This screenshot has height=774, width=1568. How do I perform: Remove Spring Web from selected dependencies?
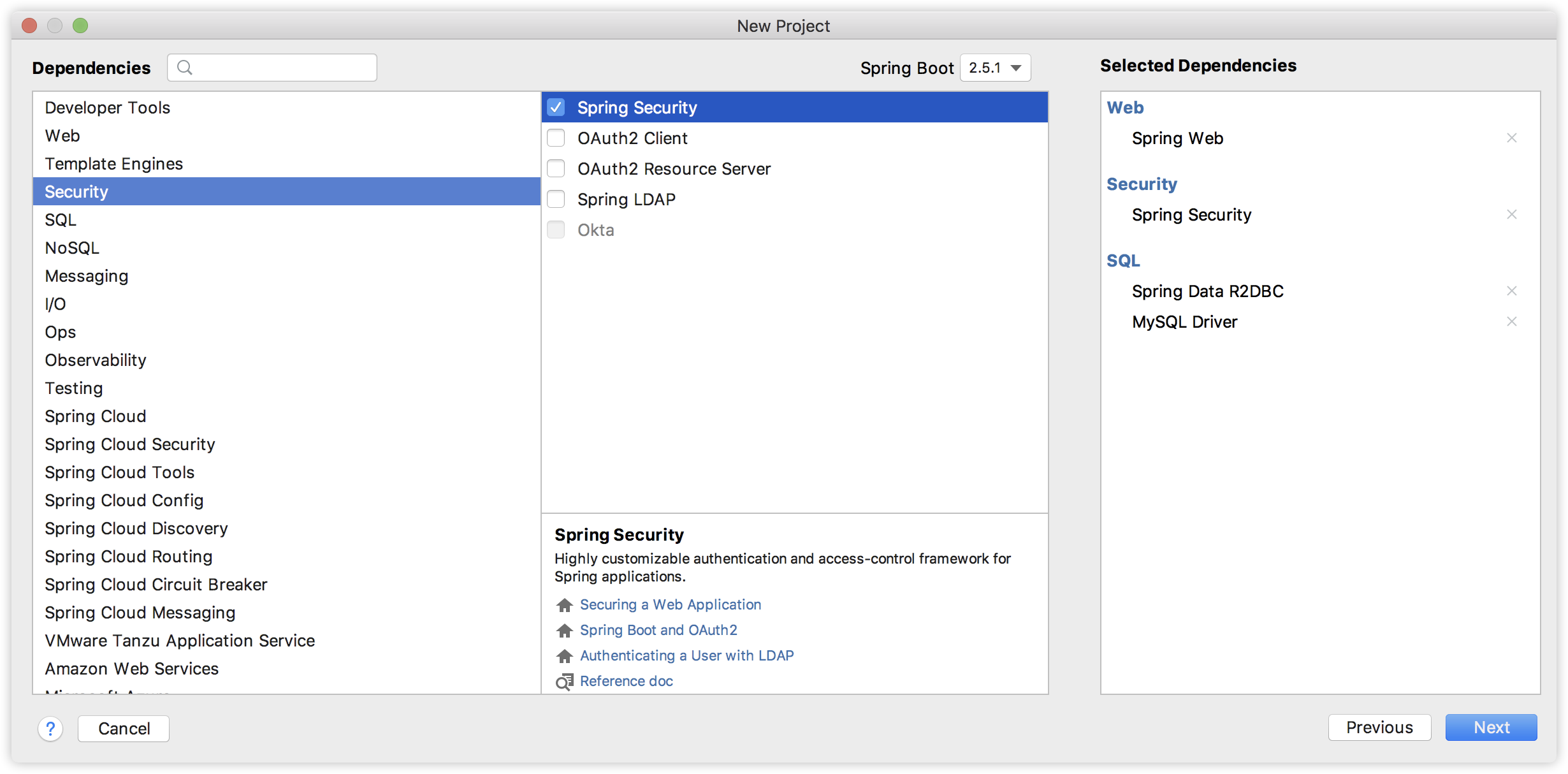click(1511, 138)
